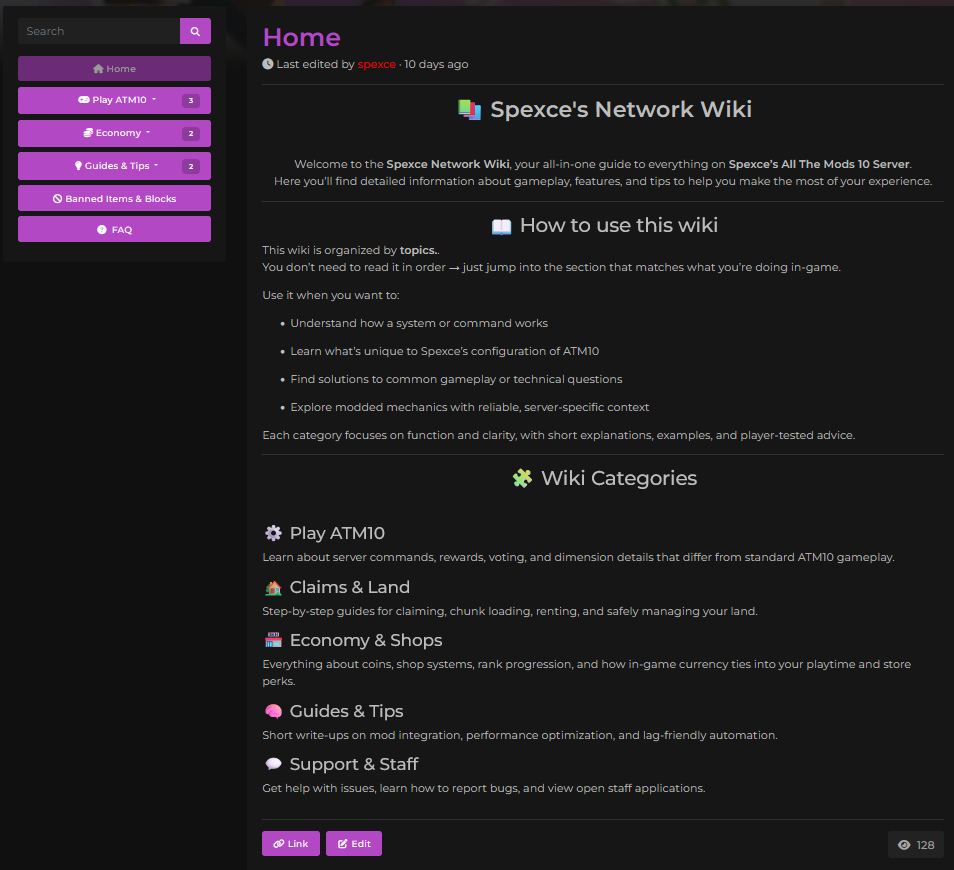Click the coins icon beside Economy
The width and height of the screenshot is (954, 870).
coord(88,133)
